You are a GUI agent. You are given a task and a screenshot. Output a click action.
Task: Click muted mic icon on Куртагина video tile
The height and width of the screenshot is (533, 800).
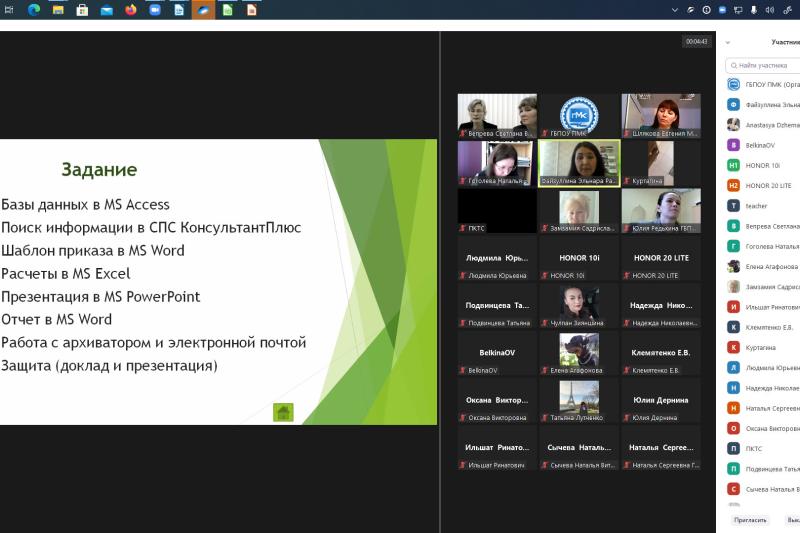pos(627,181)
